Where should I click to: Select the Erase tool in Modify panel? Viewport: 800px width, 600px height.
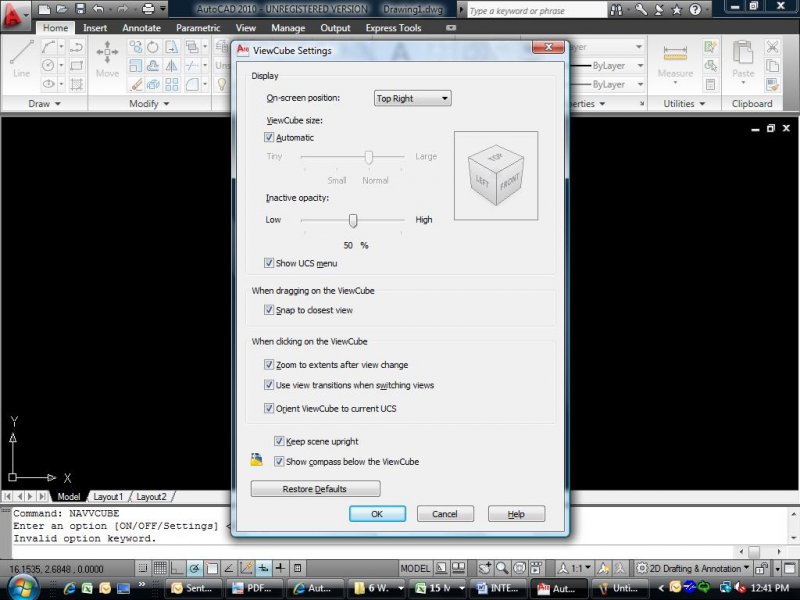pyautogui.click(x=136, y=84)
